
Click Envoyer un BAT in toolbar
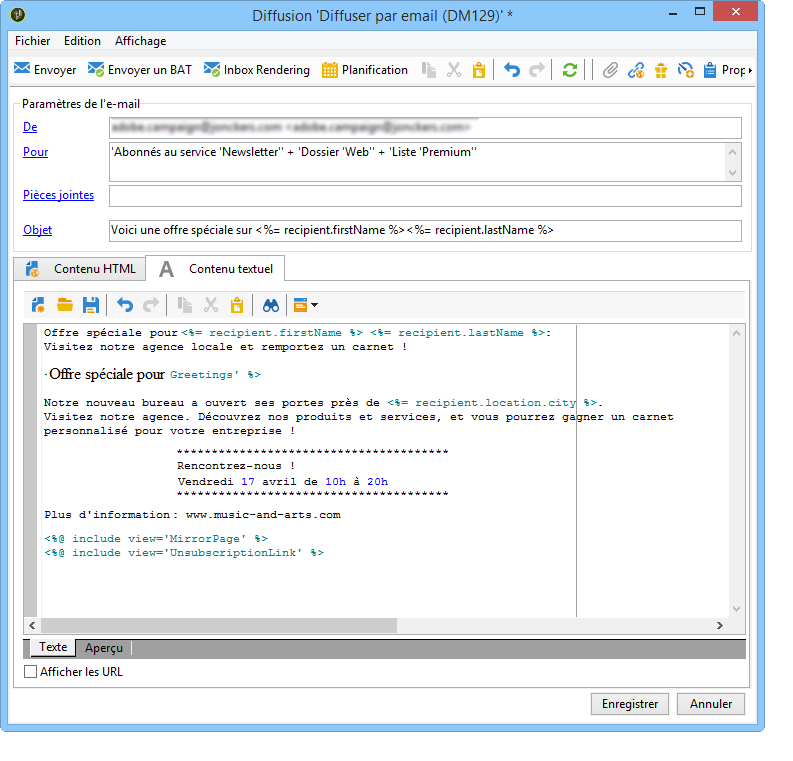click(140, 70)
